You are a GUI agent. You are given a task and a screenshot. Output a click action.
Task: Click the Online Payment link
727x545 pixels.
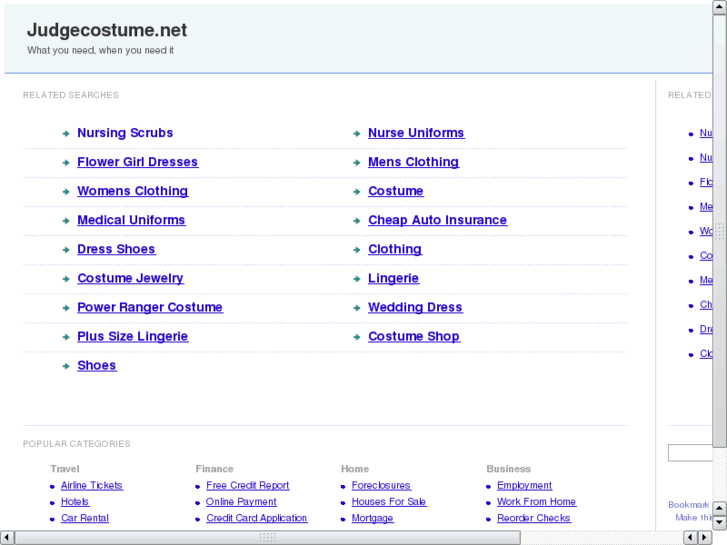click(241, 501)
